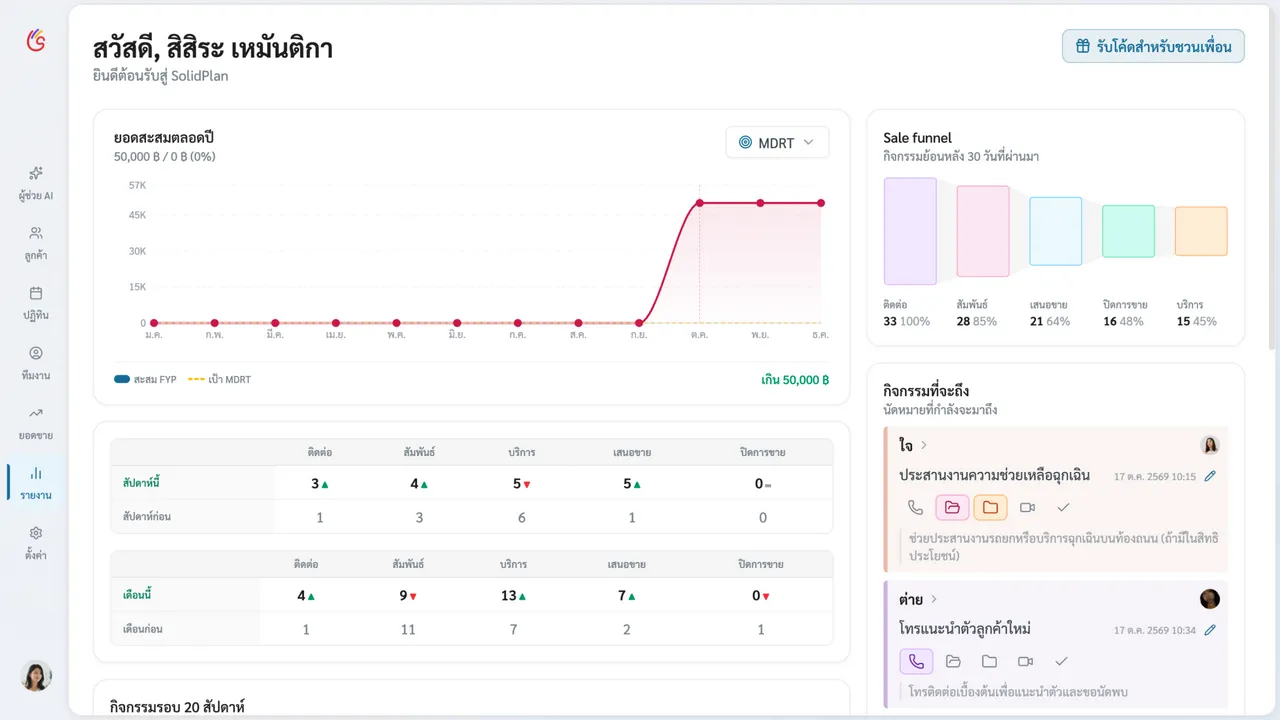Viewport: 1280px width, 720px height.
Task: Click รับโค้ดสำหรับชวนเพื่อน referral code button
Action: point(1153,46)
